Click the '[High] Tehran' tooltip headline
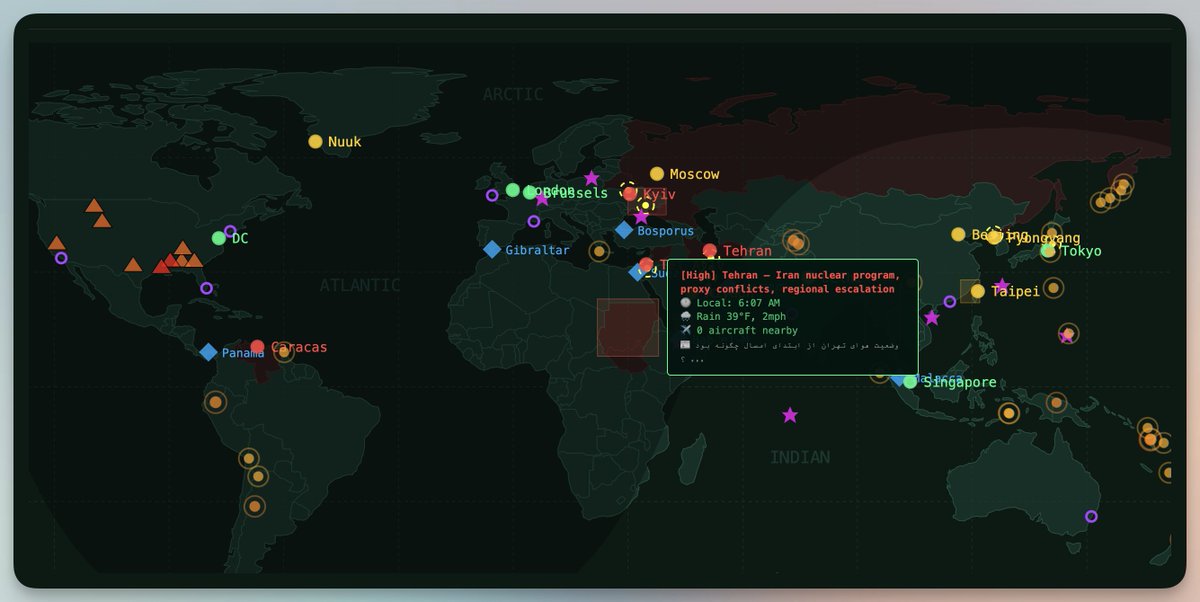This screenshot has height=602, width=1200. (x=790, y=282)
